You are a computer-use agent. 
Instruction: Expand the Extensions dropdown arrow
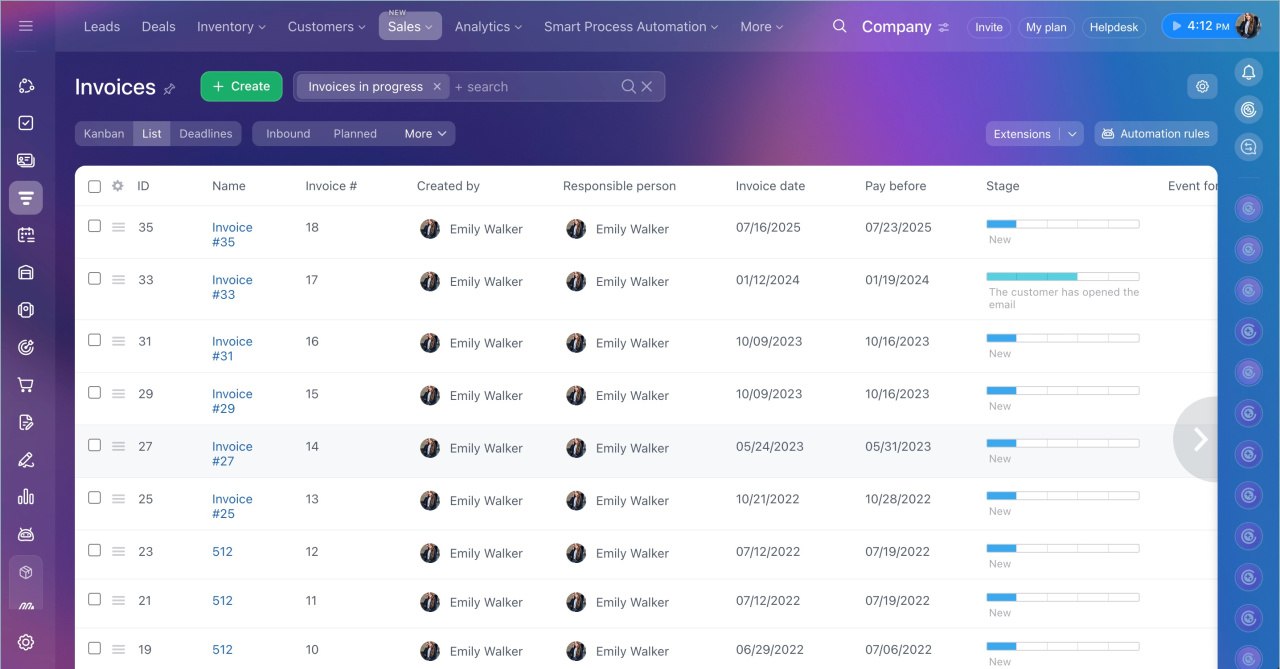[1072, 134]
